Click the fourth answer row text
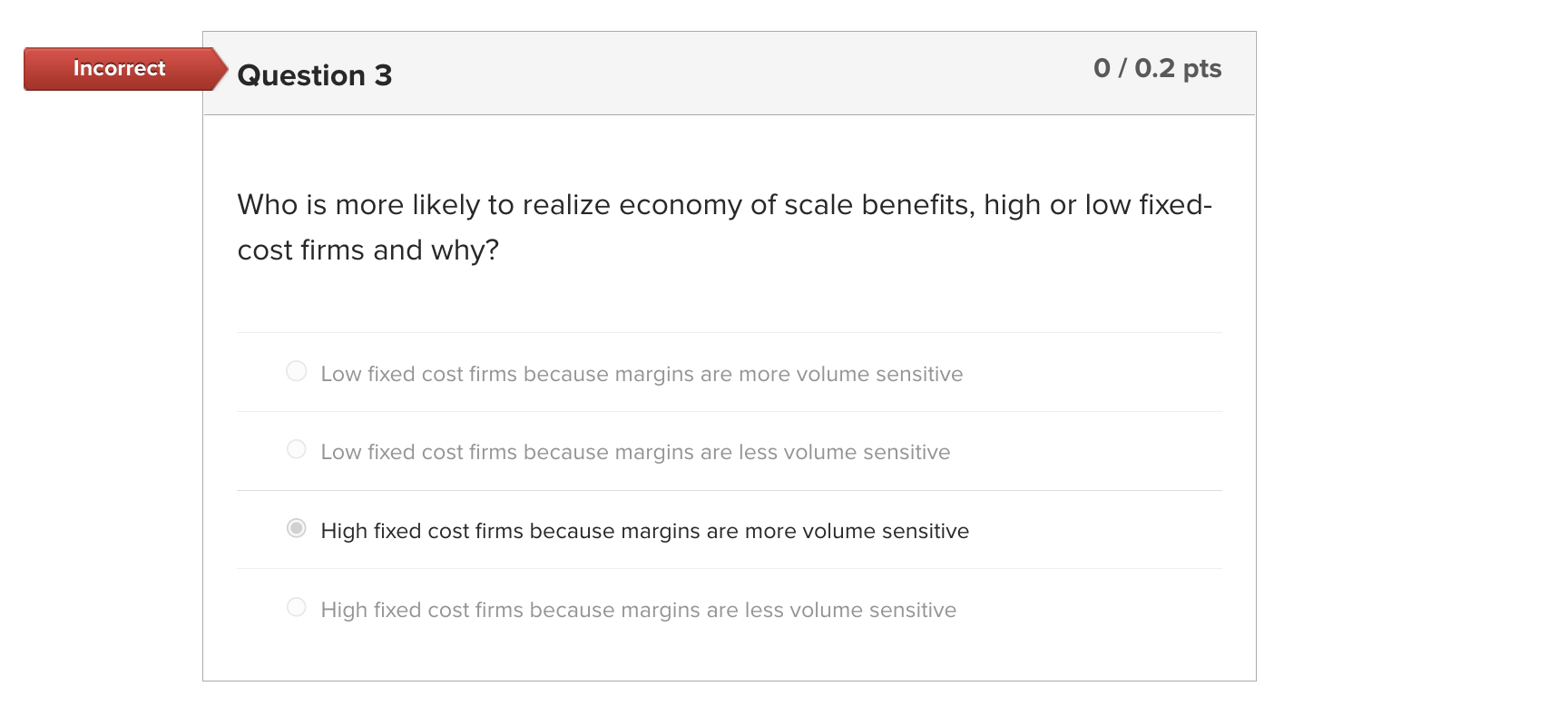 [x=637, y=609]
